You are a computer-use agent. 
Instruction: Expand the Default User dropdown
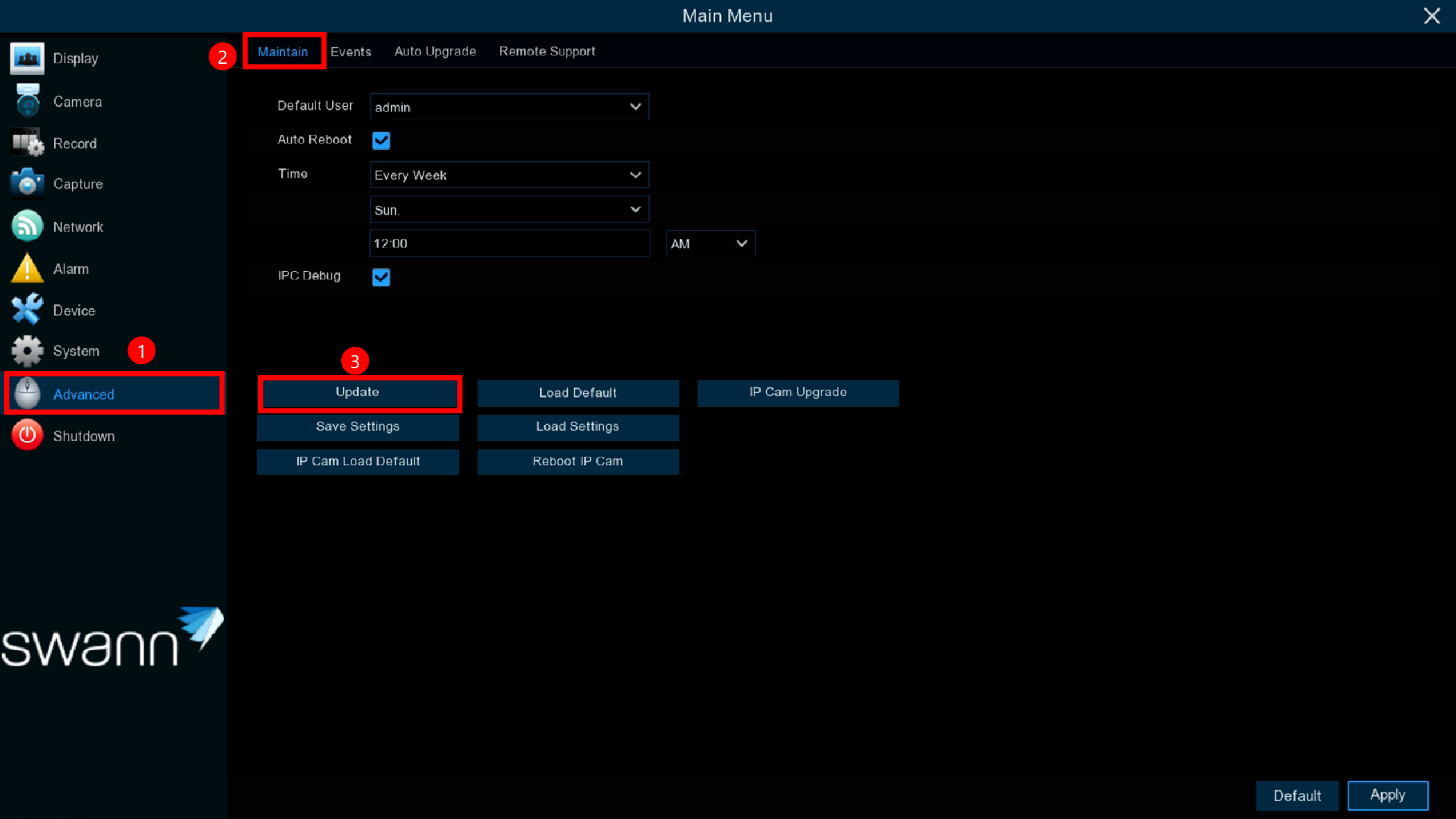point(510,107)
